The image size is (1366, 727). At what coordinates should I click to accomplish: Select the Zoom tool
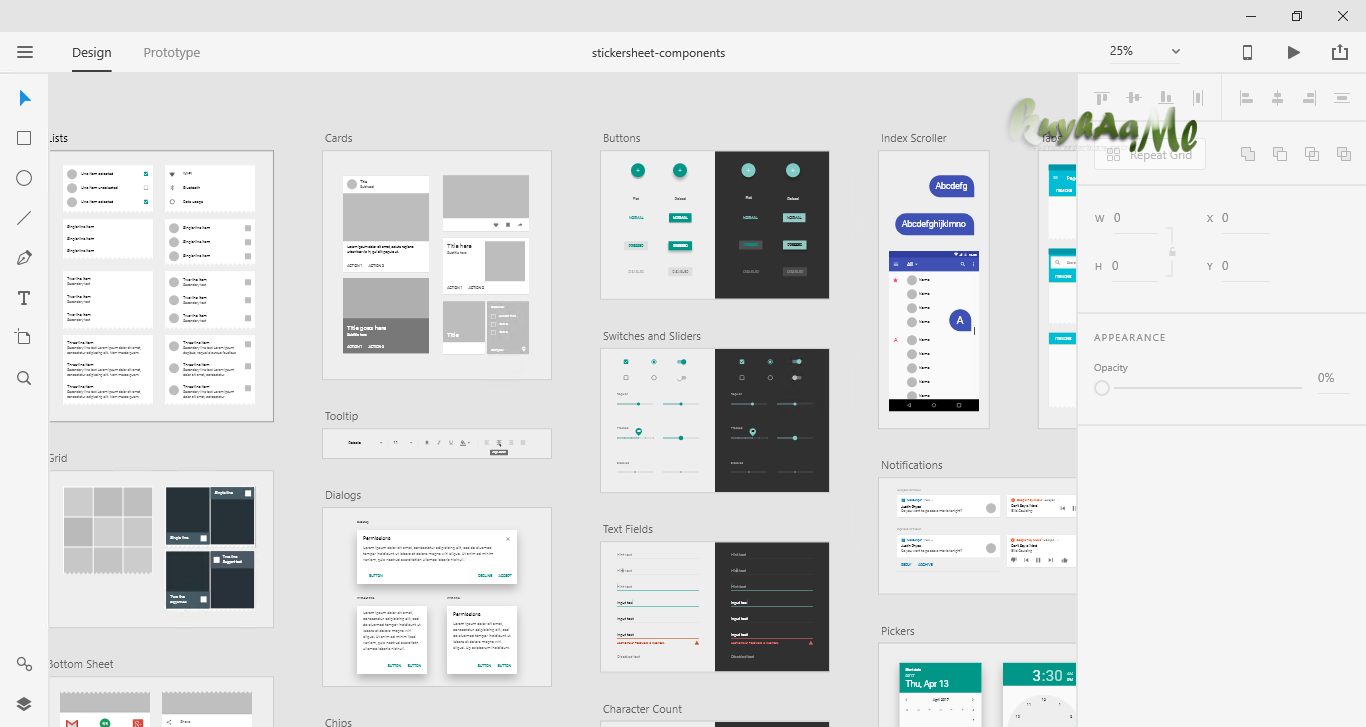(24, 377)
